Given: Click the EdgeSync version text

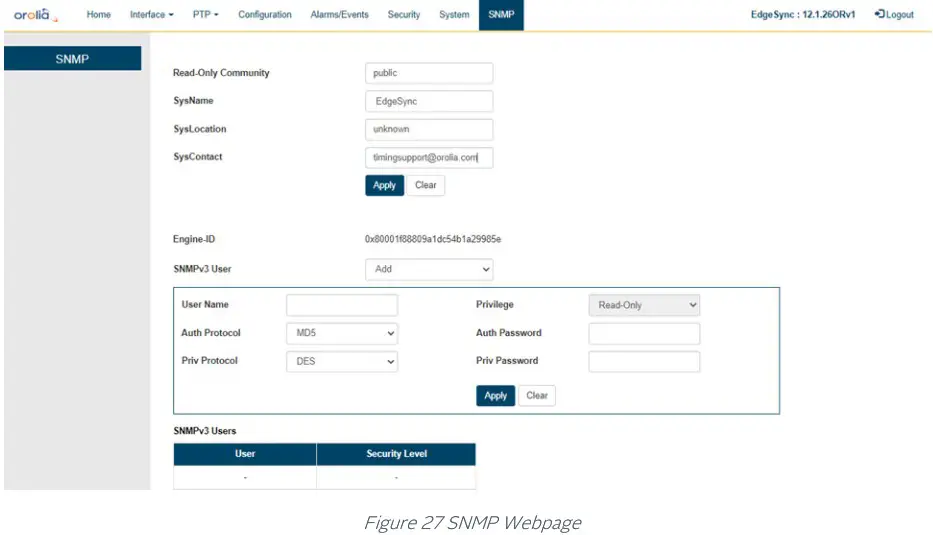Looking at the screenshot, I should coord(803,14).
